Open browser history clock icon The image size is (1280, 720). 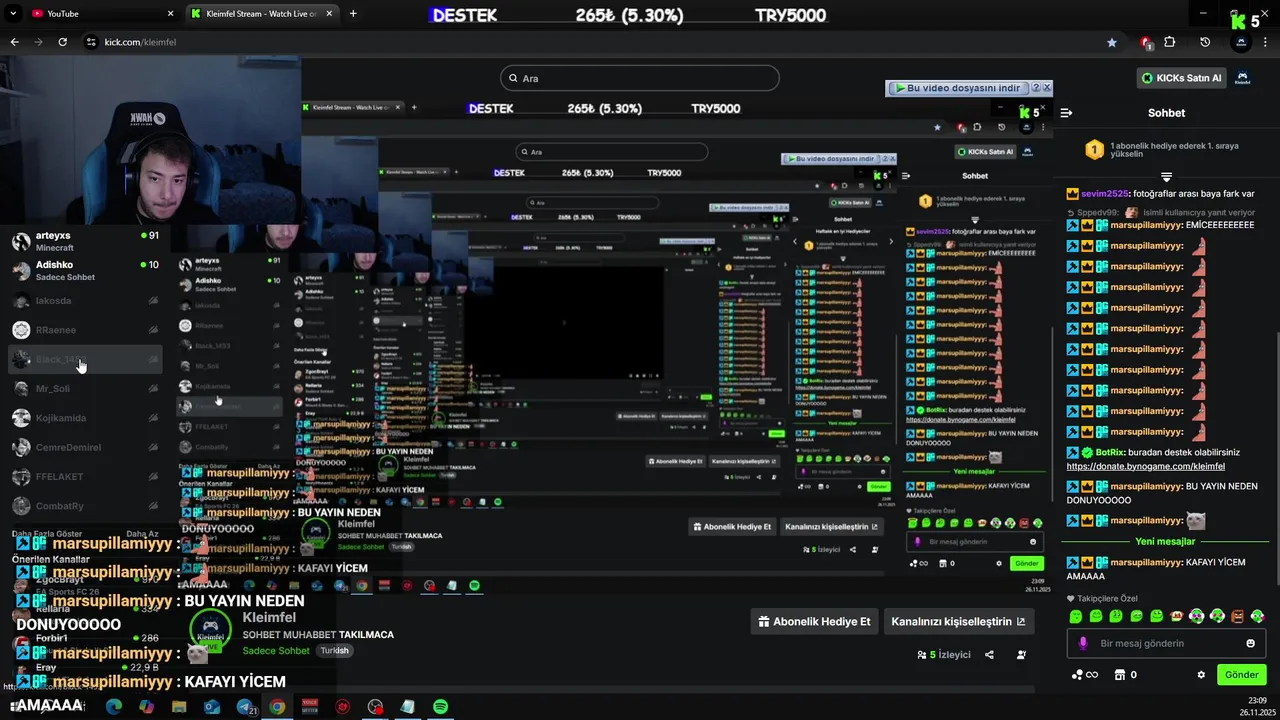click(x=1205, y=42)
